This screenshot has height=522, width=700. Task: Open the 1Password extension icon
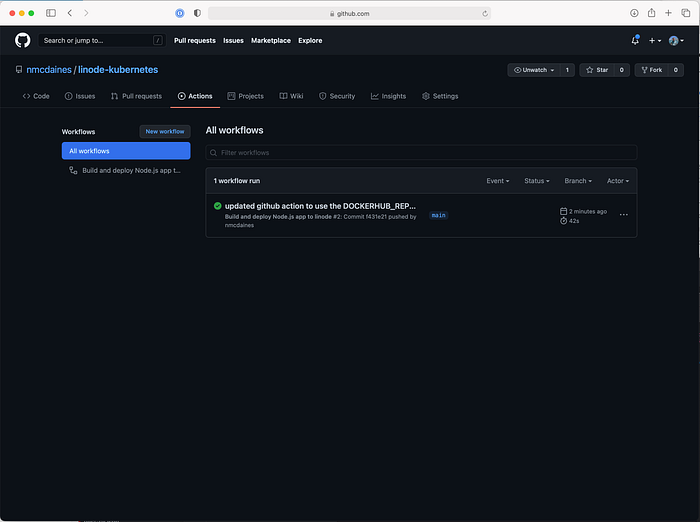(179, 13)
